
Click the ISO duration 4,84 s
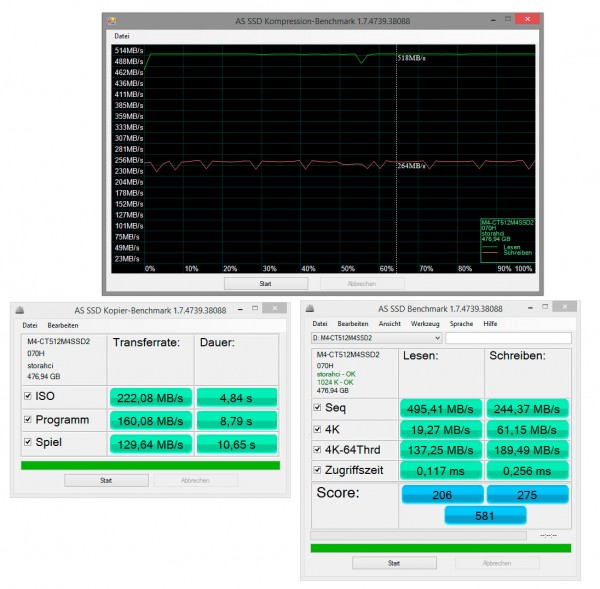pos(236,398)
